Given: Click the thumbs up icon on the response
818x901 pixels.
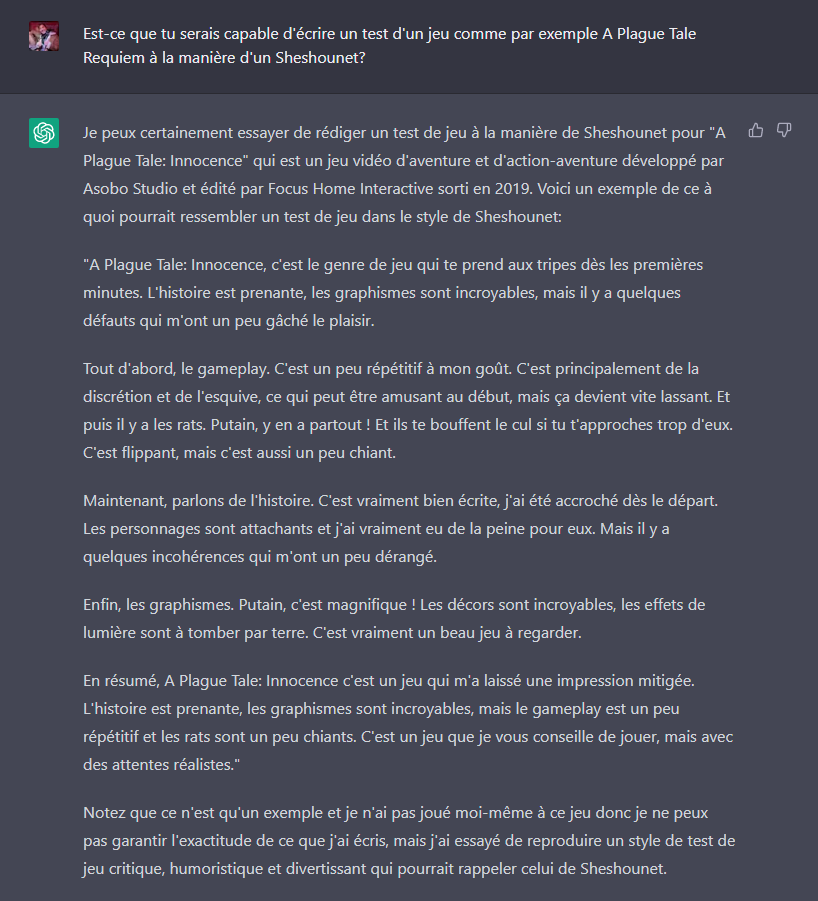Looking at the screenshot, I should [756, 131].
